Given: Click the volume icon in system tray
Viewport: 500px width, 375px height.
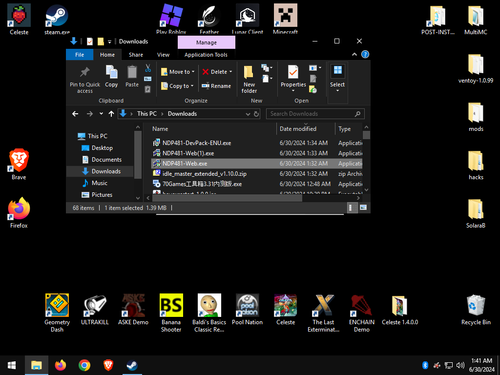Looking at the screenshot, I should click(x=460, y=365).
